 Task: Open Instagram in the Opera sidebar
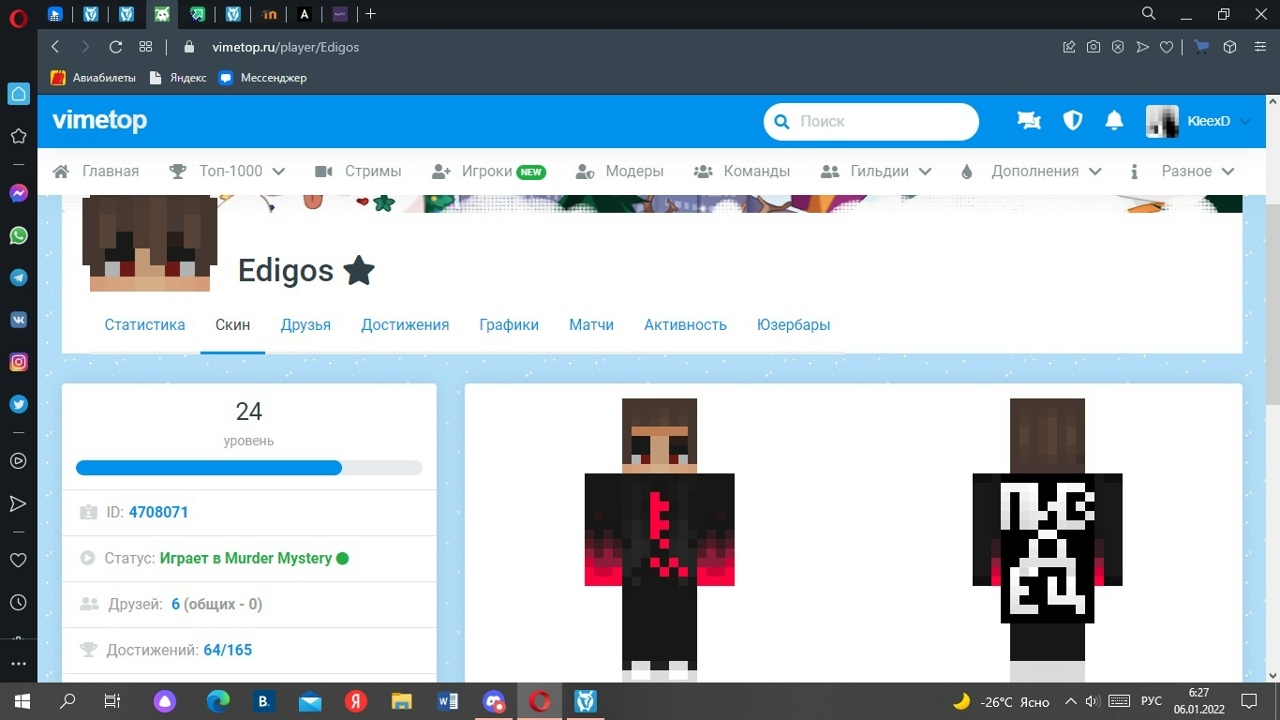[18, 362]
